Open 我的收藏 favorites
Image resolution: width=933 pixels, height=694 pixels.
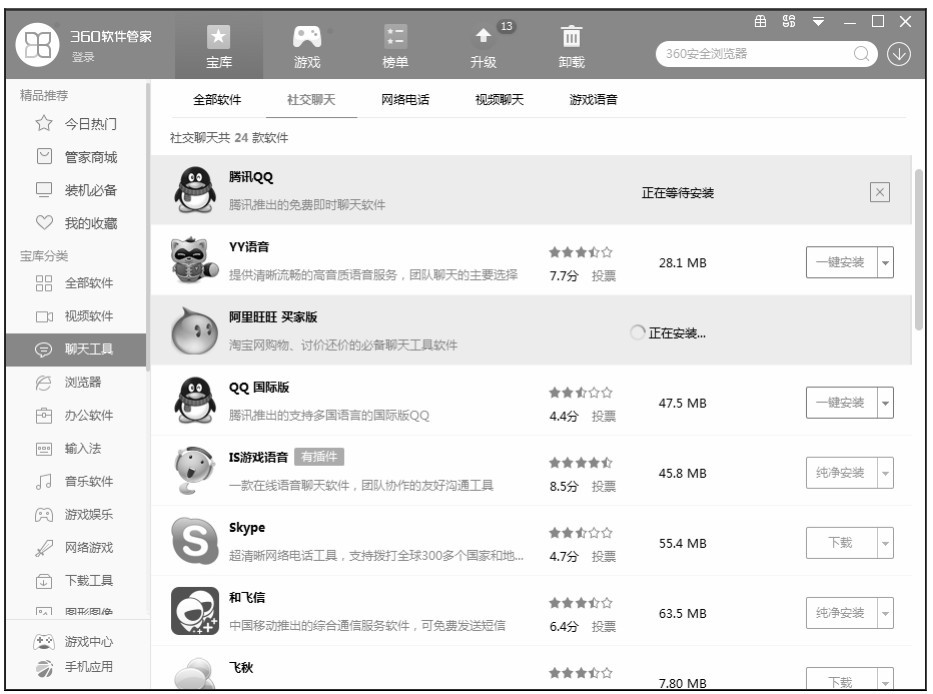coord(76,223)
